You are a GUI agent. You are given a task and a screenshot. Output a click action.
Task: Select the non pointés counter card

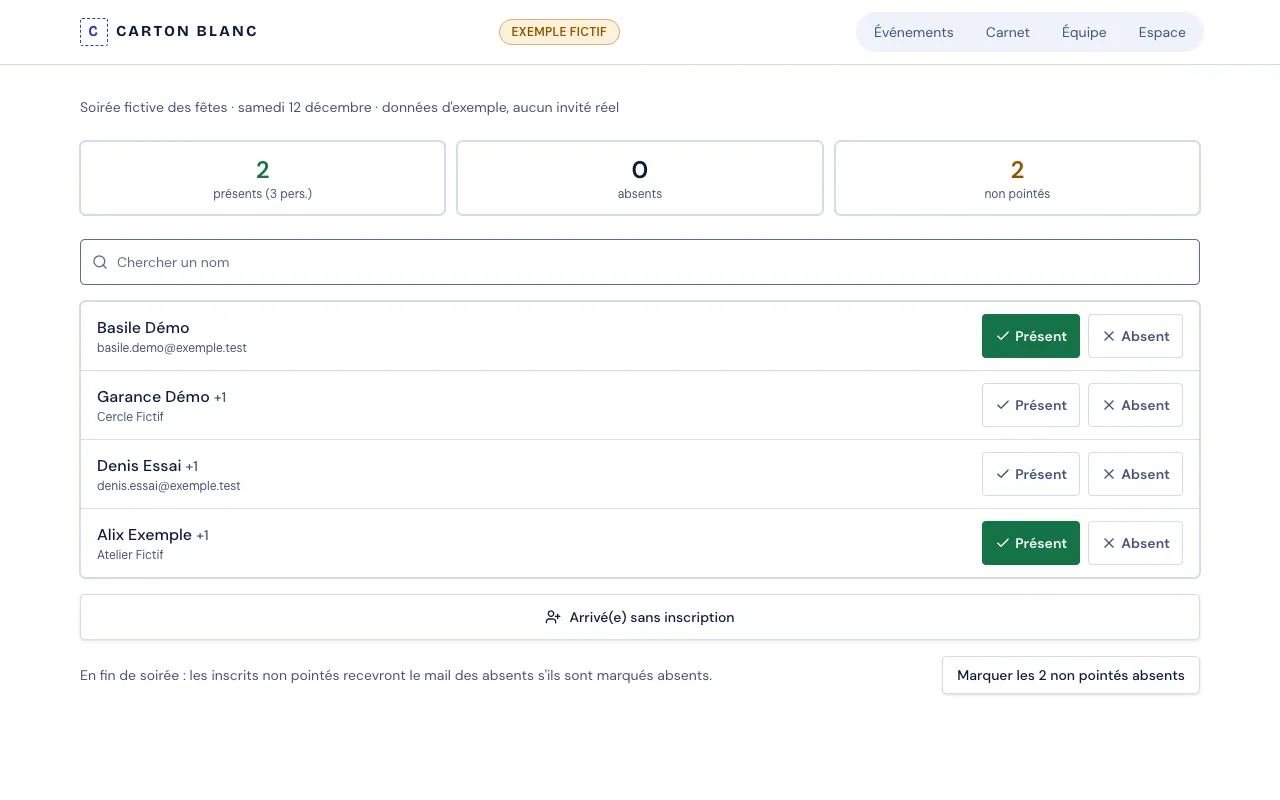coord(1017,178)
